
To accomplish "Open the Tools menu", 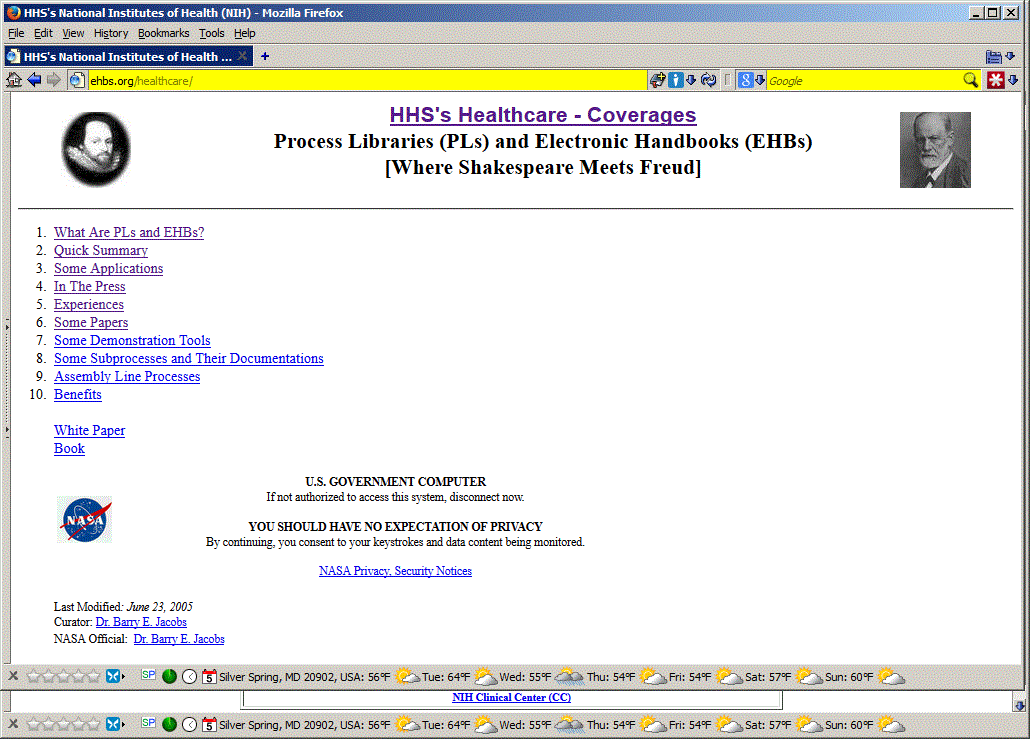I will 212,33.
